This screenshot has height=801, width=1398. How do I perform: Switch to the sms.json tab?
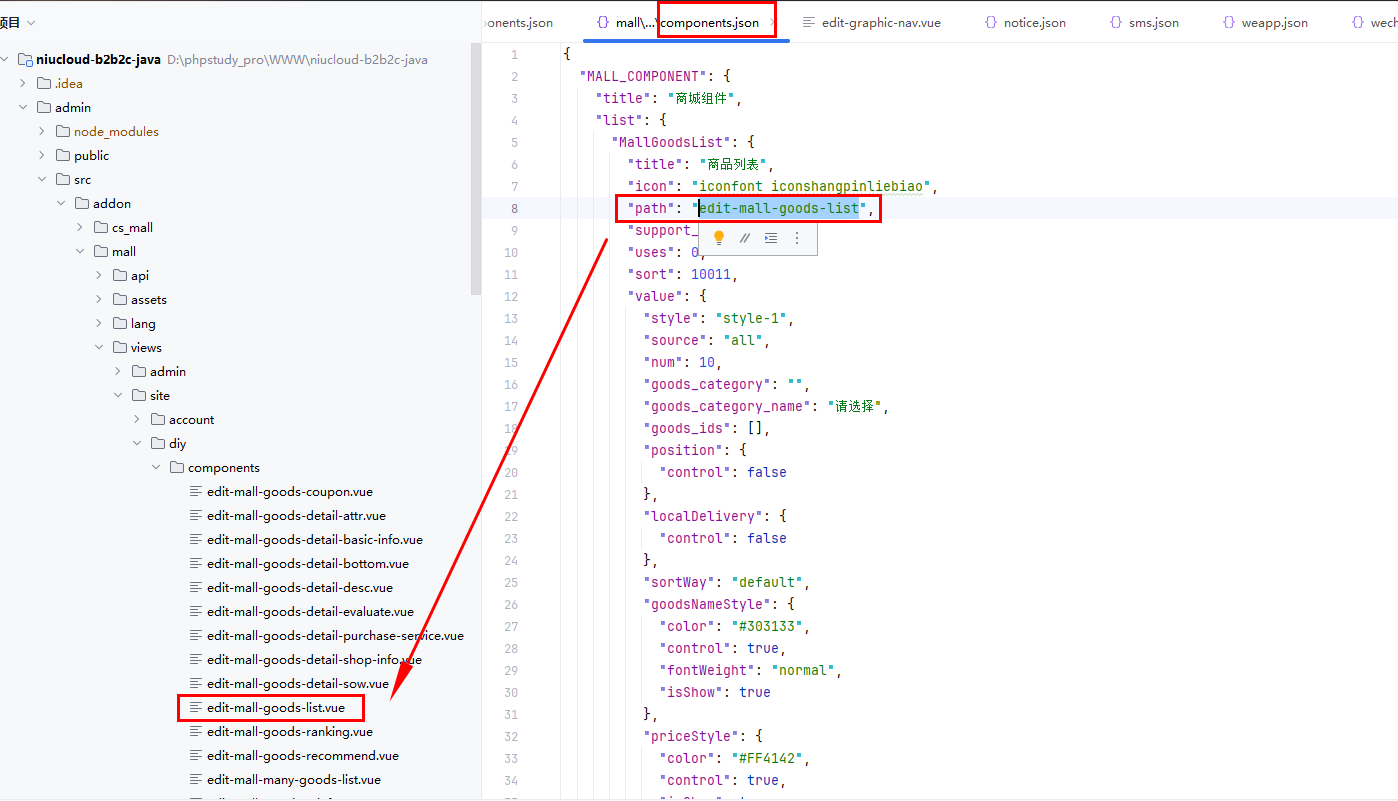1153,22
